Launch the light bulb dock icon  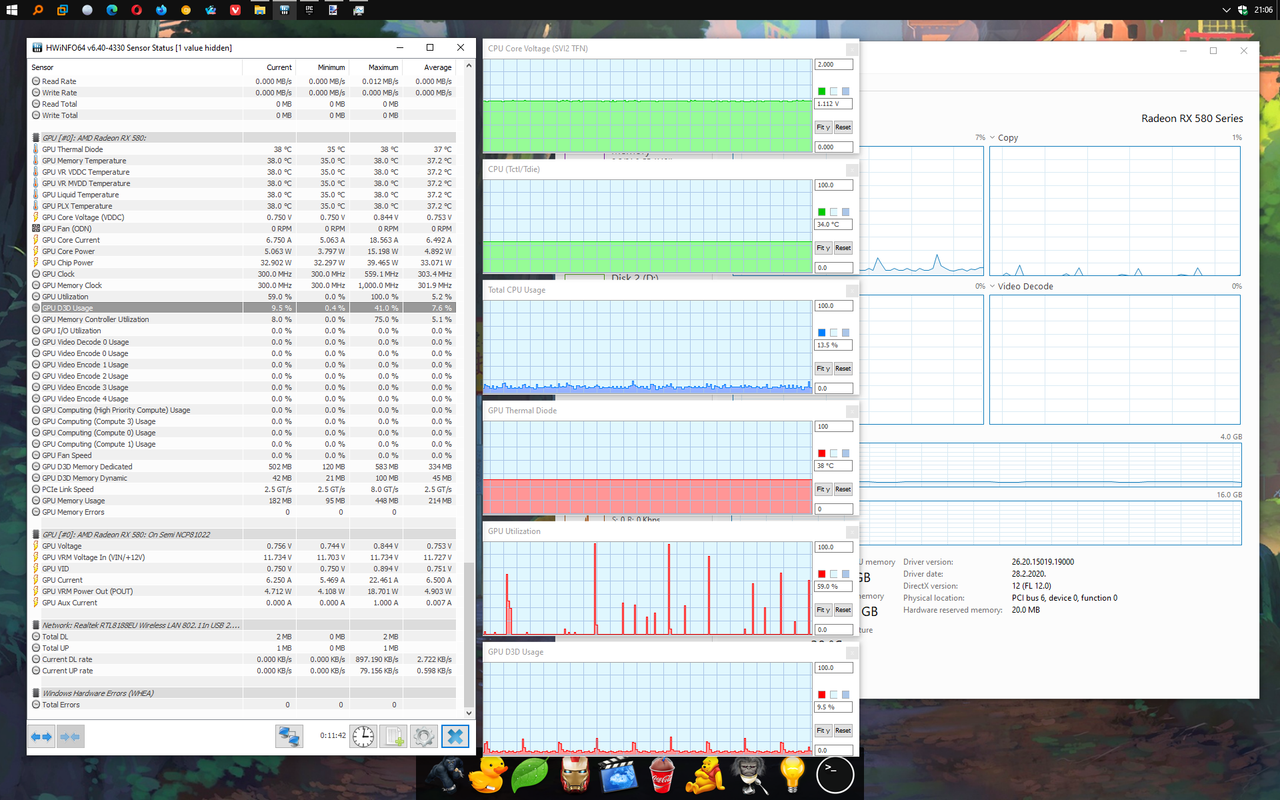click(793, 775)
